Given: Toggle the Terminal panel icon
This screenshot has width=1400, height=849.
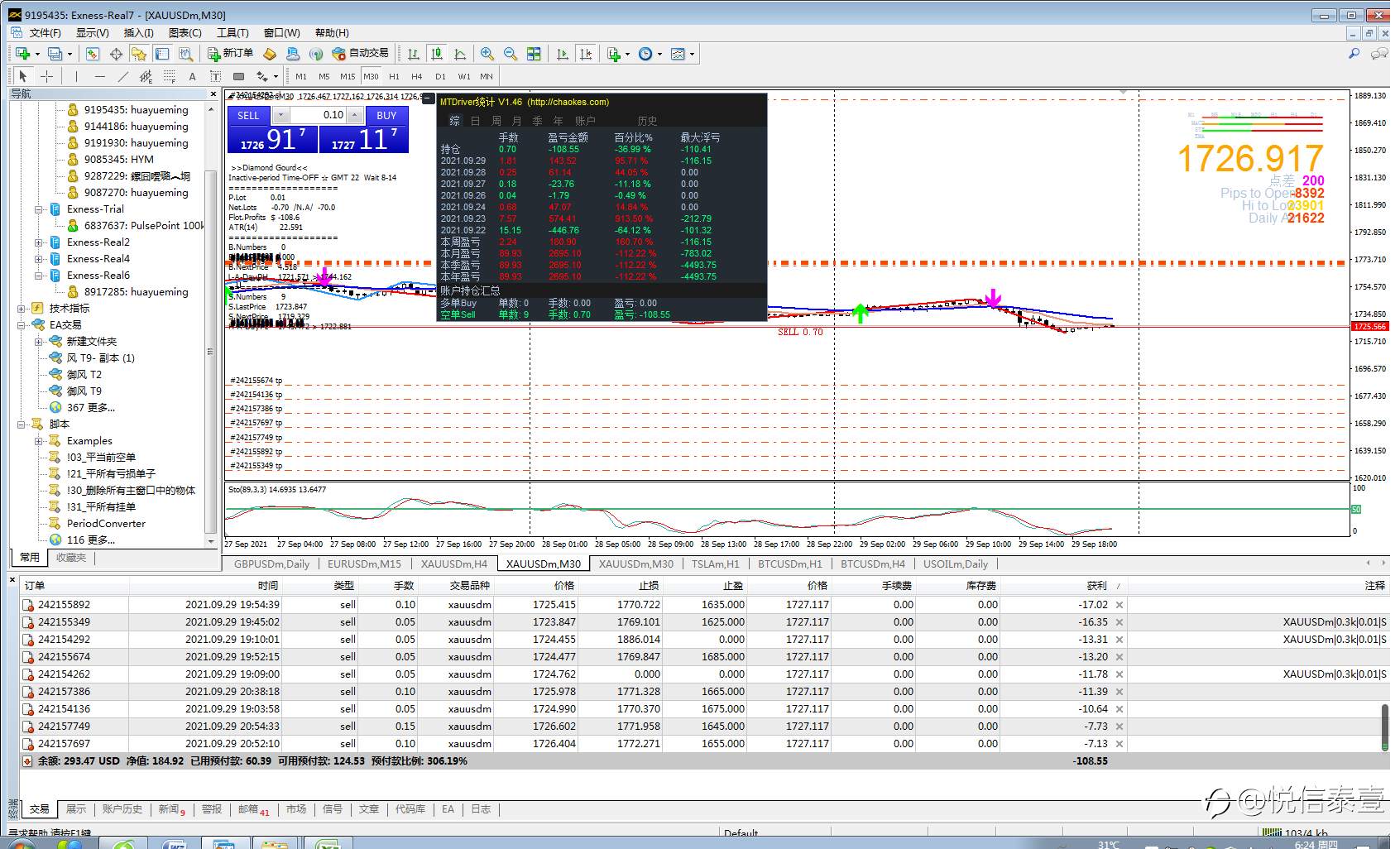Looking at the screenshot, I should coord(162,54).
